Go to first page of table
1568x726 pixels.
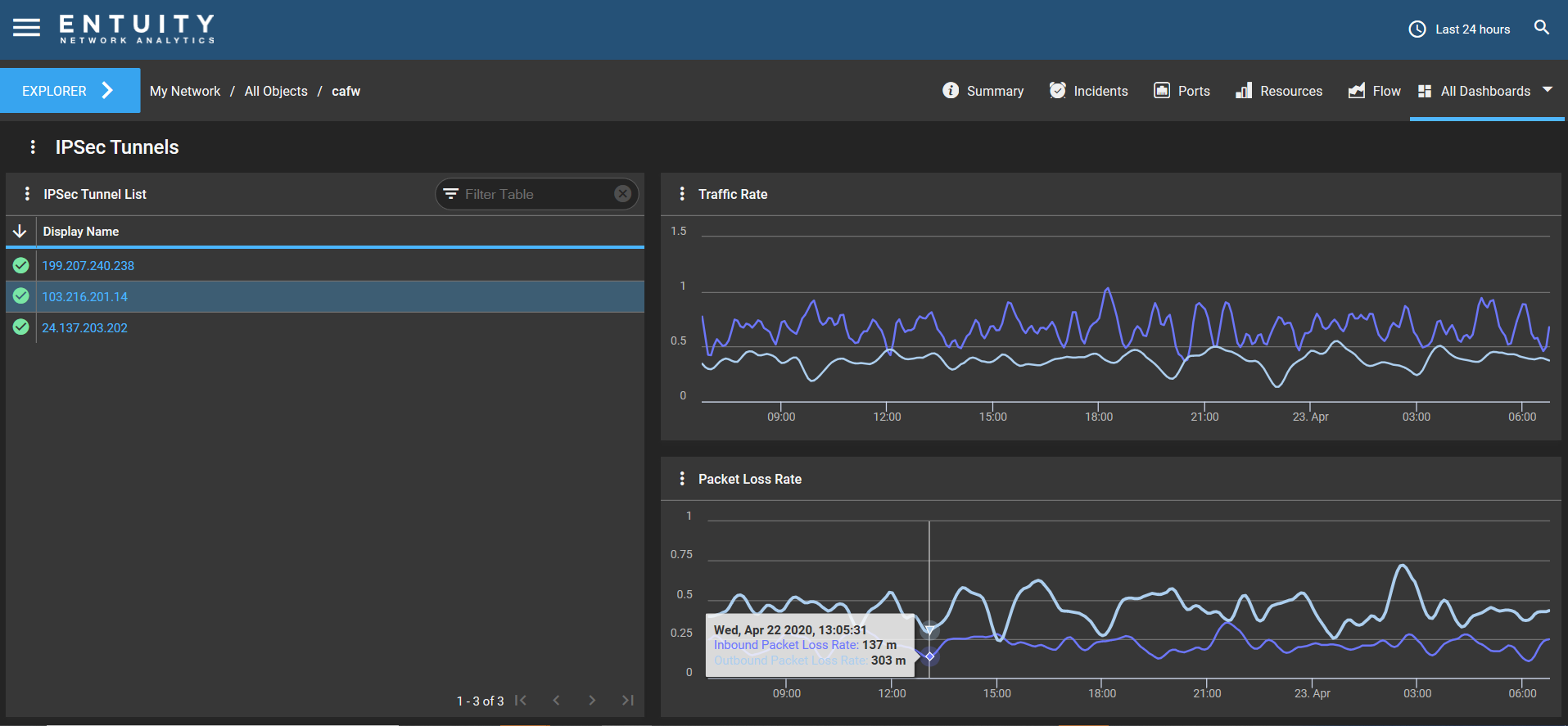coord(521,700)
